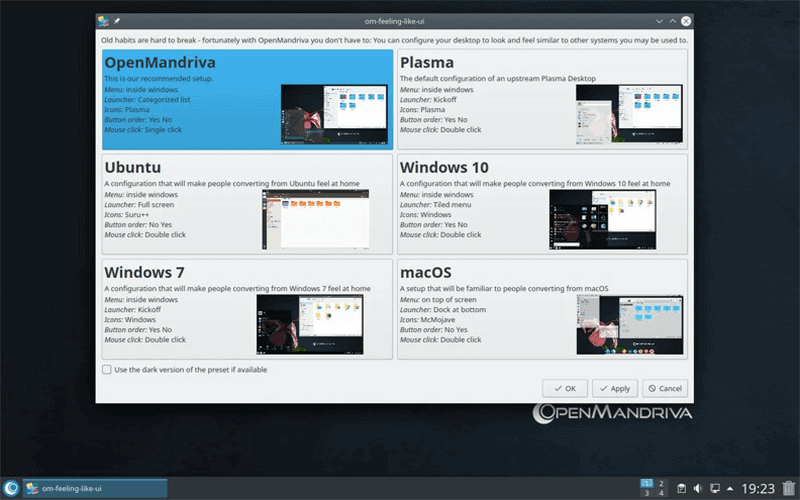Click the window app icon in title bar
The image size is (800, 500).
pyautogui.click(x=104, y=20)
